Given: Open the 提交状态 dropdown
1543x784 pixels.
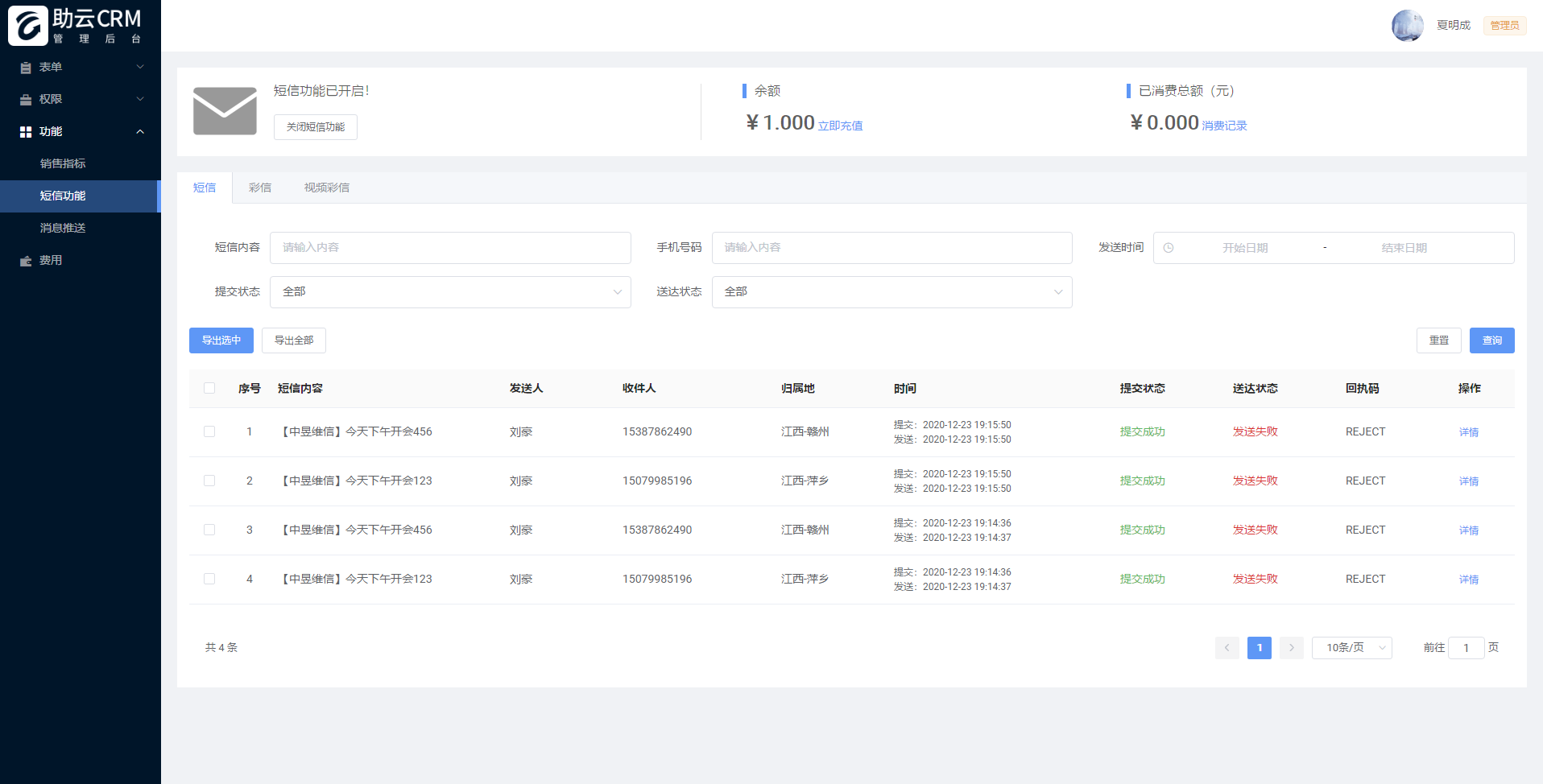Looking at the screenshot, I should [x=450, y=292].
